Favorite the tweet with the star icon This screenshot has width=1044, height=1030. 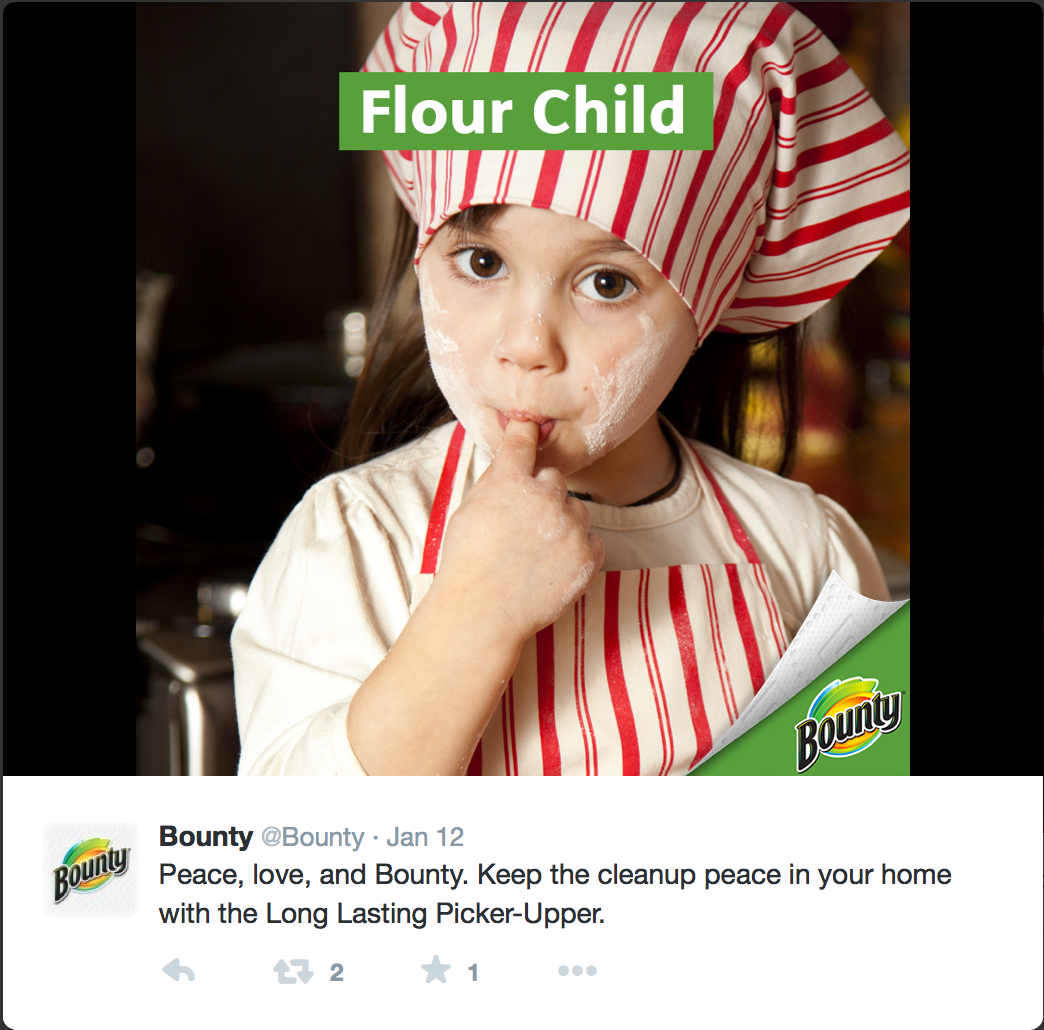pos(436,969)
